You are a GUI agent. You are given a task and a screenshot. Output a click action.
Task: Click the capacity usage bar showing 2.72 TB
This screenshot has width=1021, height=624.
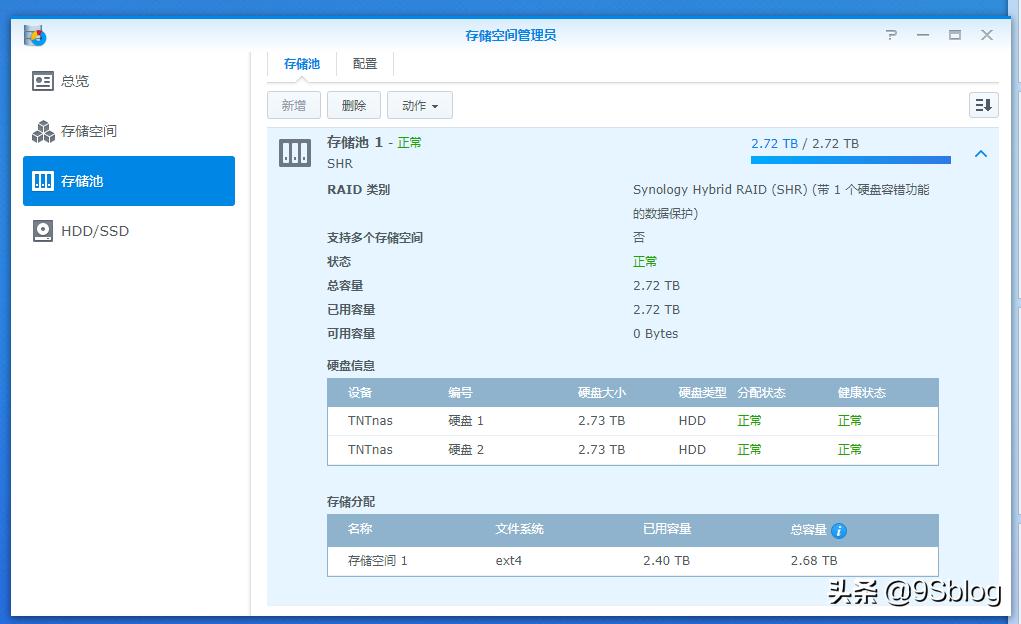pos(850,159)
